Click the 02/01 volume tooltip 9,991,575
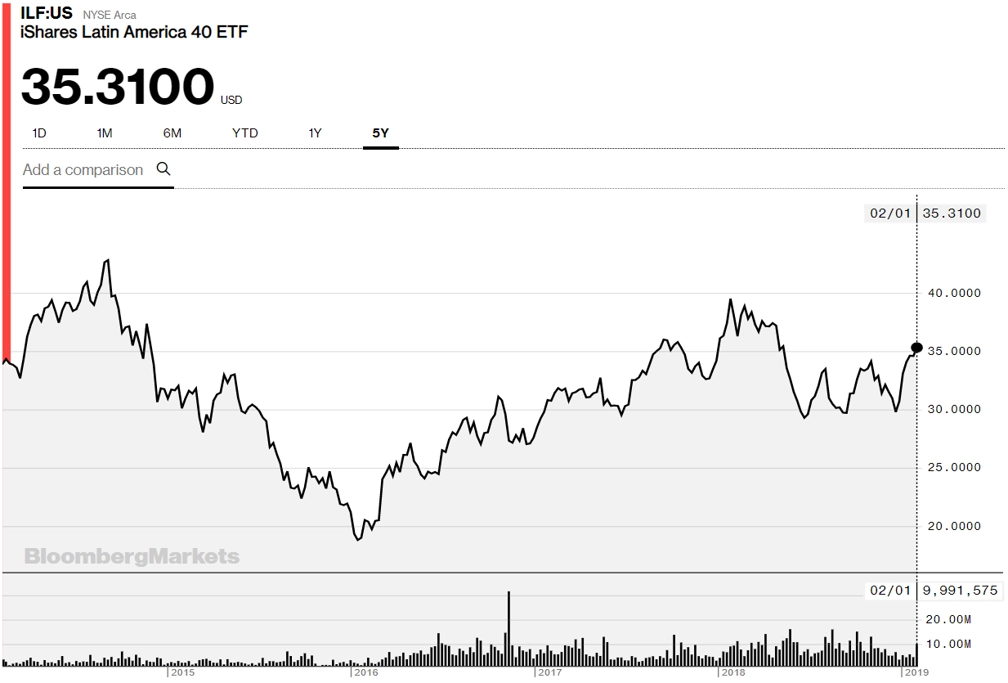1008x683 pixels. 933,590
